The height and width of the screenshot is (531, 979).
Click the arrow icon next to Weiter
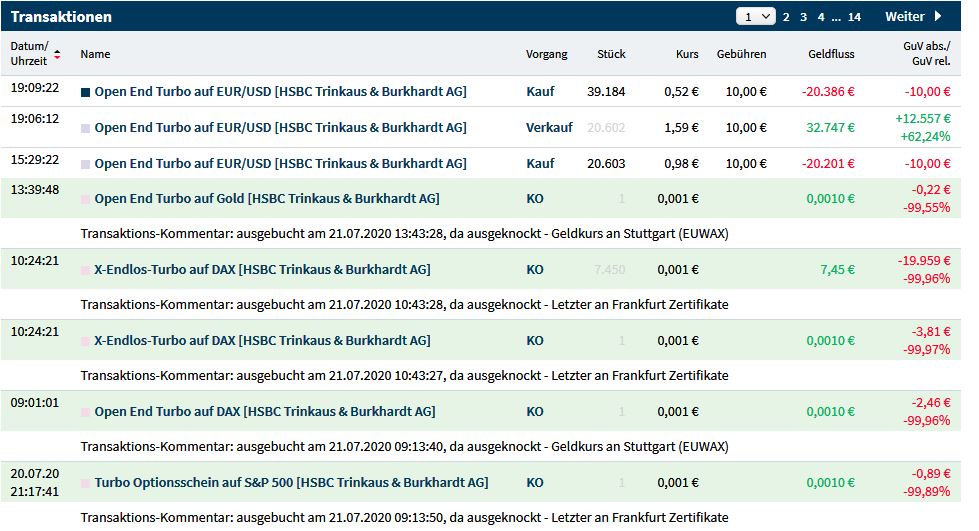pos(938,16)
